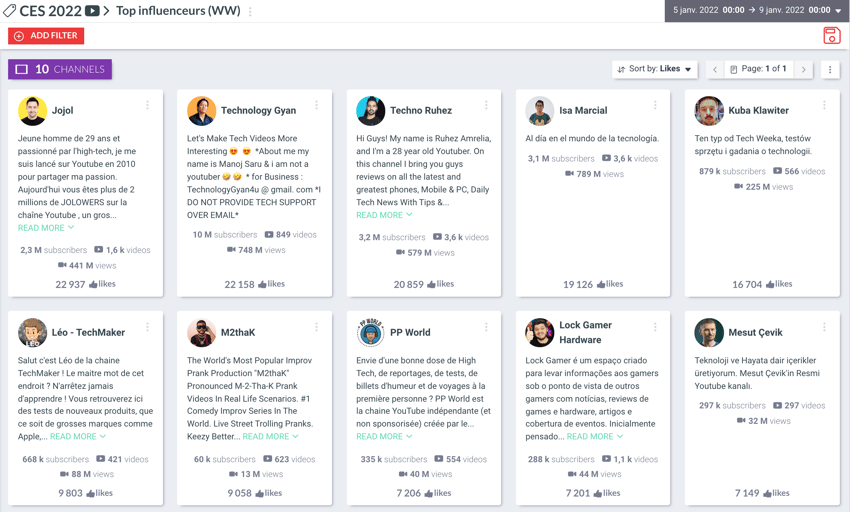Viewport: 850px width, 512px height.
Task: Open the Mesut Çevik channel name
Action: (x=755, y=332)
